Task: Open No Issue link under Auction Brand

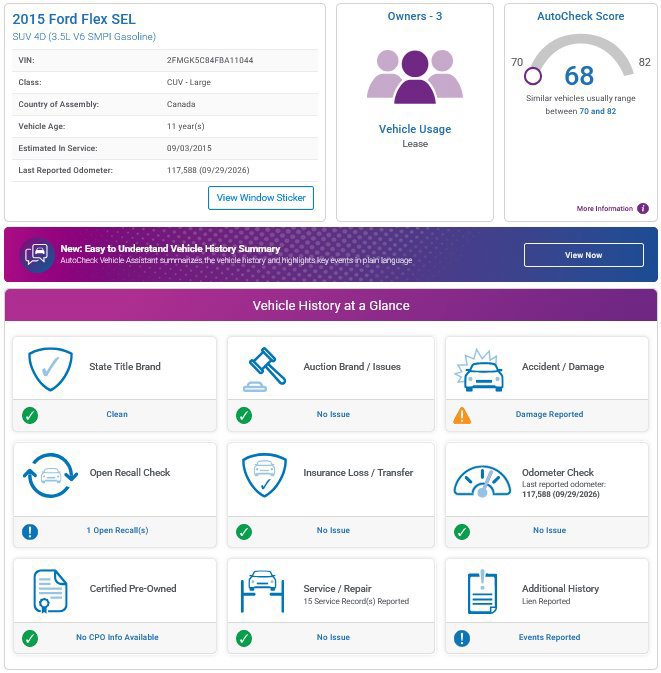Action: 333,414
